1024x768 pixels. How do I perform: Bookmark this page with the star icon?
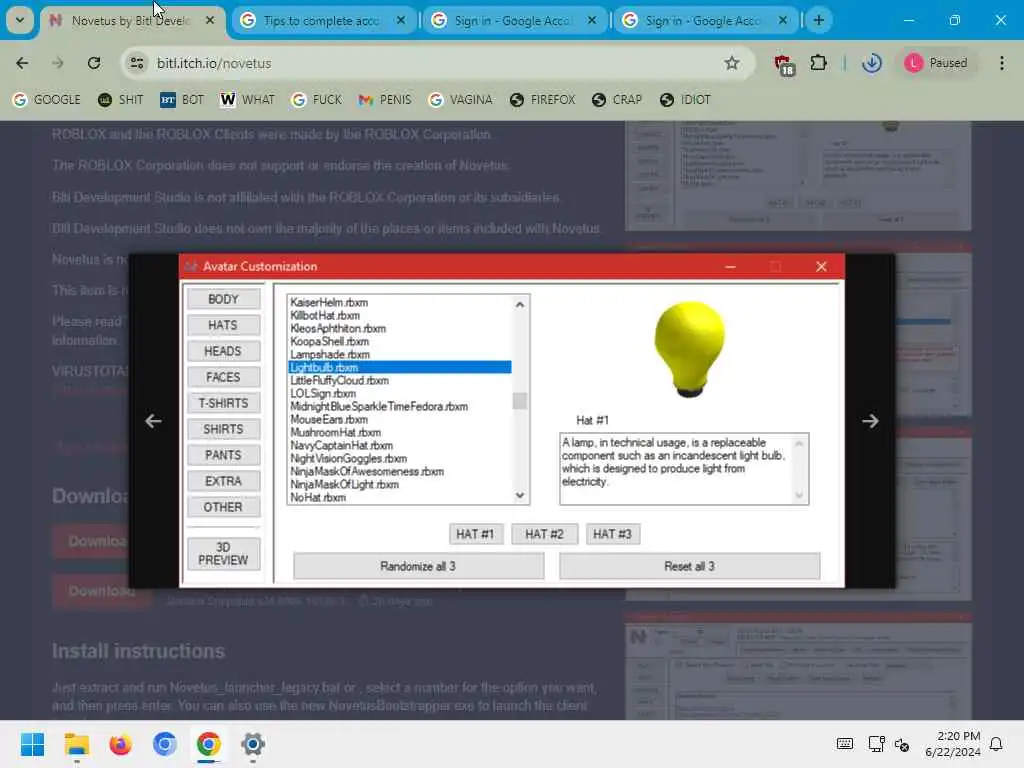click(731, 63)
